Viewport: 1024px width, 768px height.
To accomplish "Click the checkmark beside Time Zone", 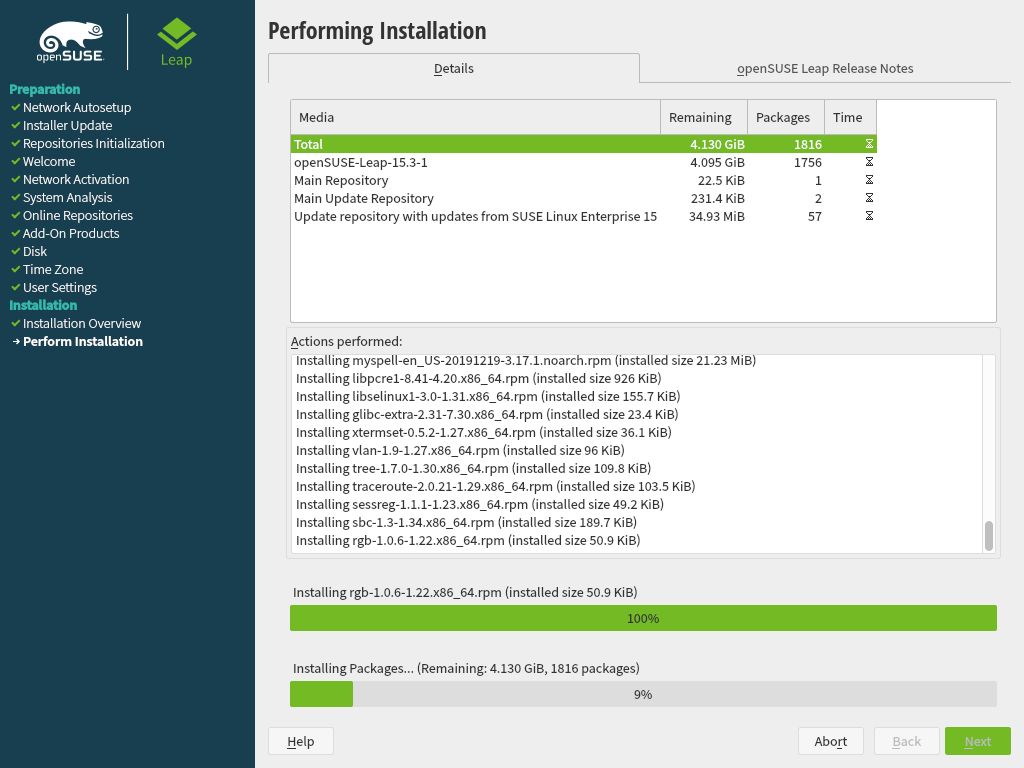I will click(16, 269).
